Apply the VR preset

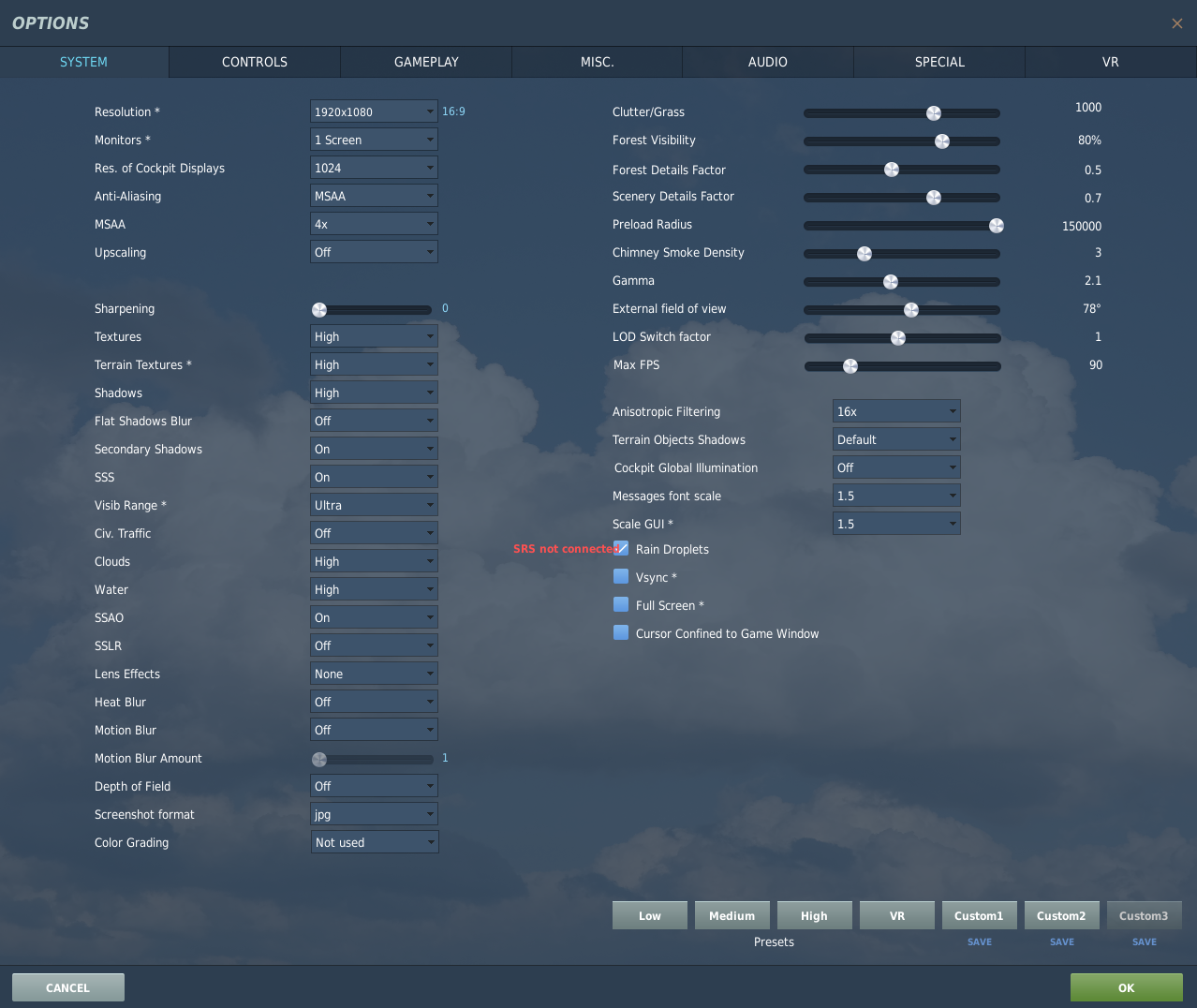[x=897, y=915]
